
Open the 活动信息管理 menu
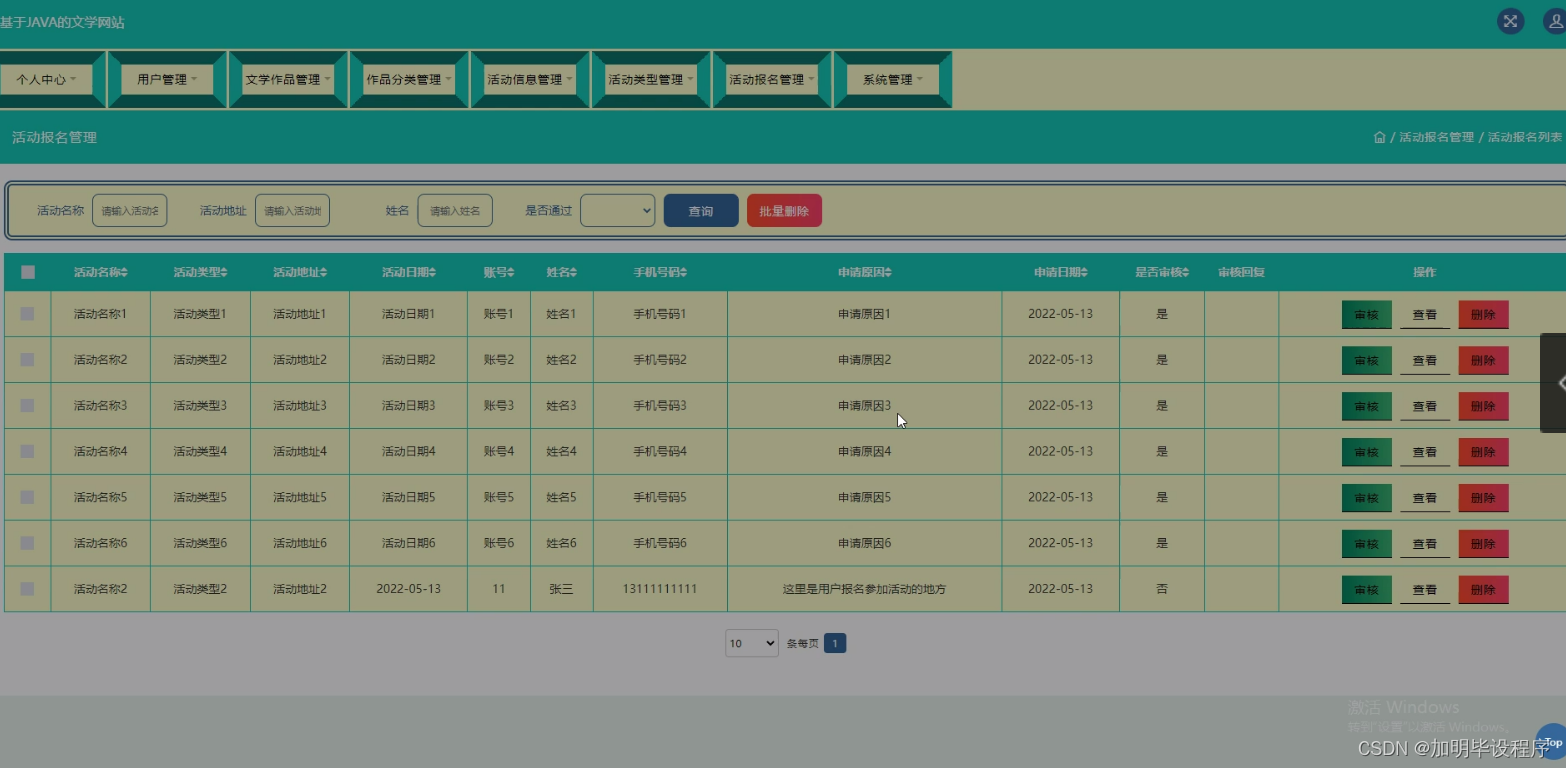pos(529,79)
